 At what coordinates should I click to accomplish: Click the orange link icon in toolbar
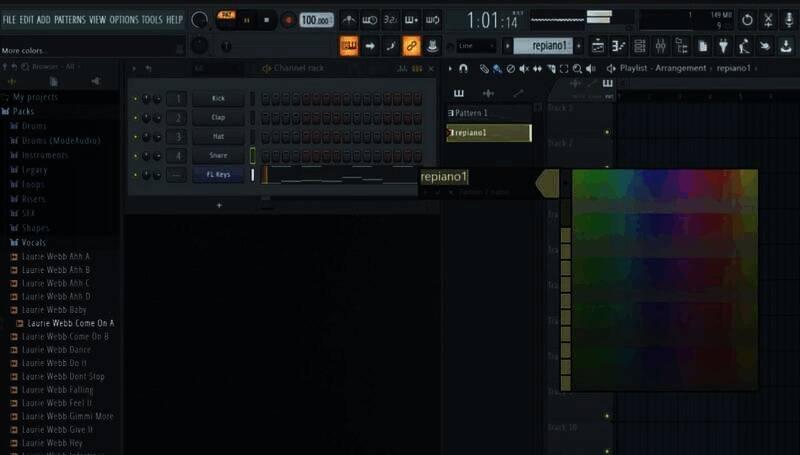click(411, 45)
